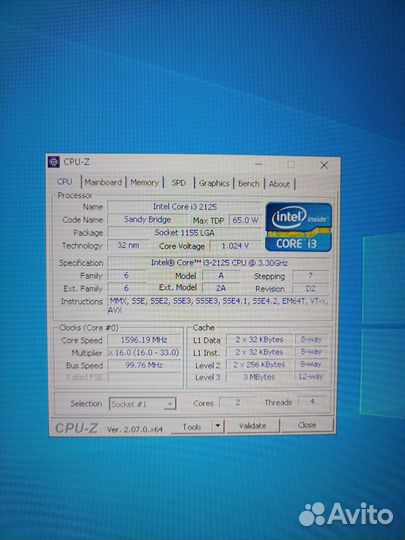Select the CPU tab

coord(64,181)
